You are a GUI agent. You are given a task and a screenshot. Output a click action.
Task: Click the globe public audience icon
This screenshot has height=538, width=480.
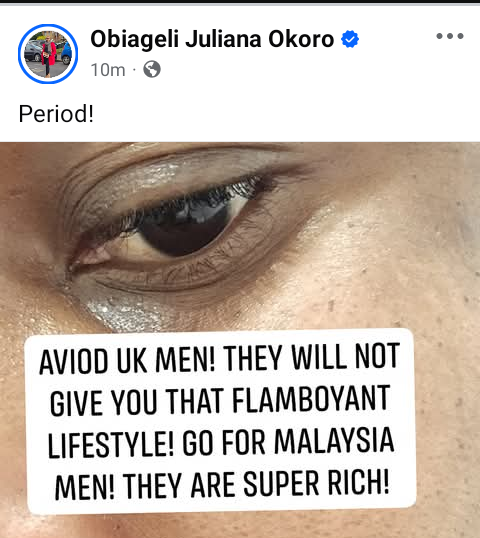point(152,69)
